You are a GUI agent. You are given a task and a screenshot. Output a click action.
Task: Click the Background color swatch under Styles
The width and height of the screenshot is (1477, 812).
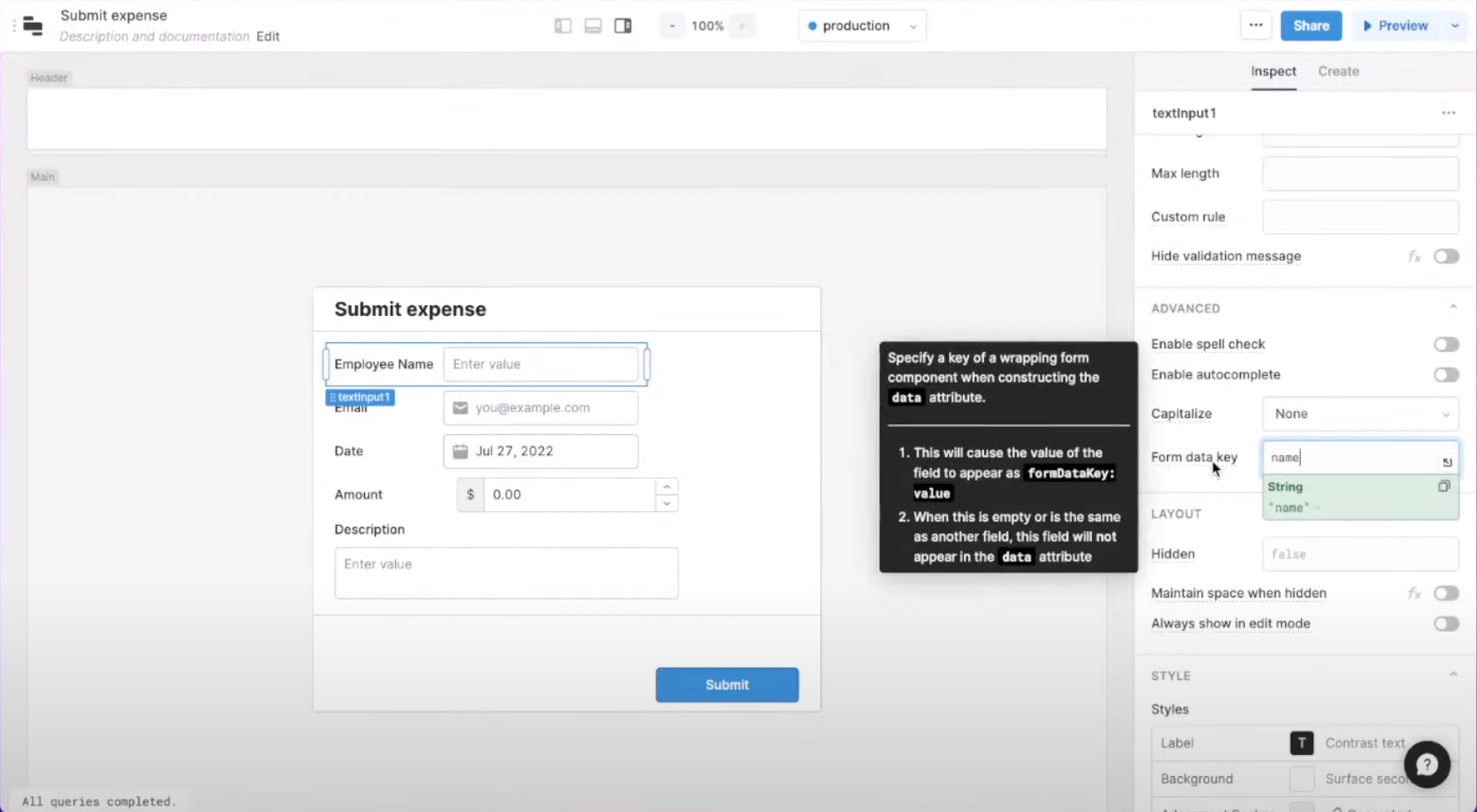point(1302,778)
